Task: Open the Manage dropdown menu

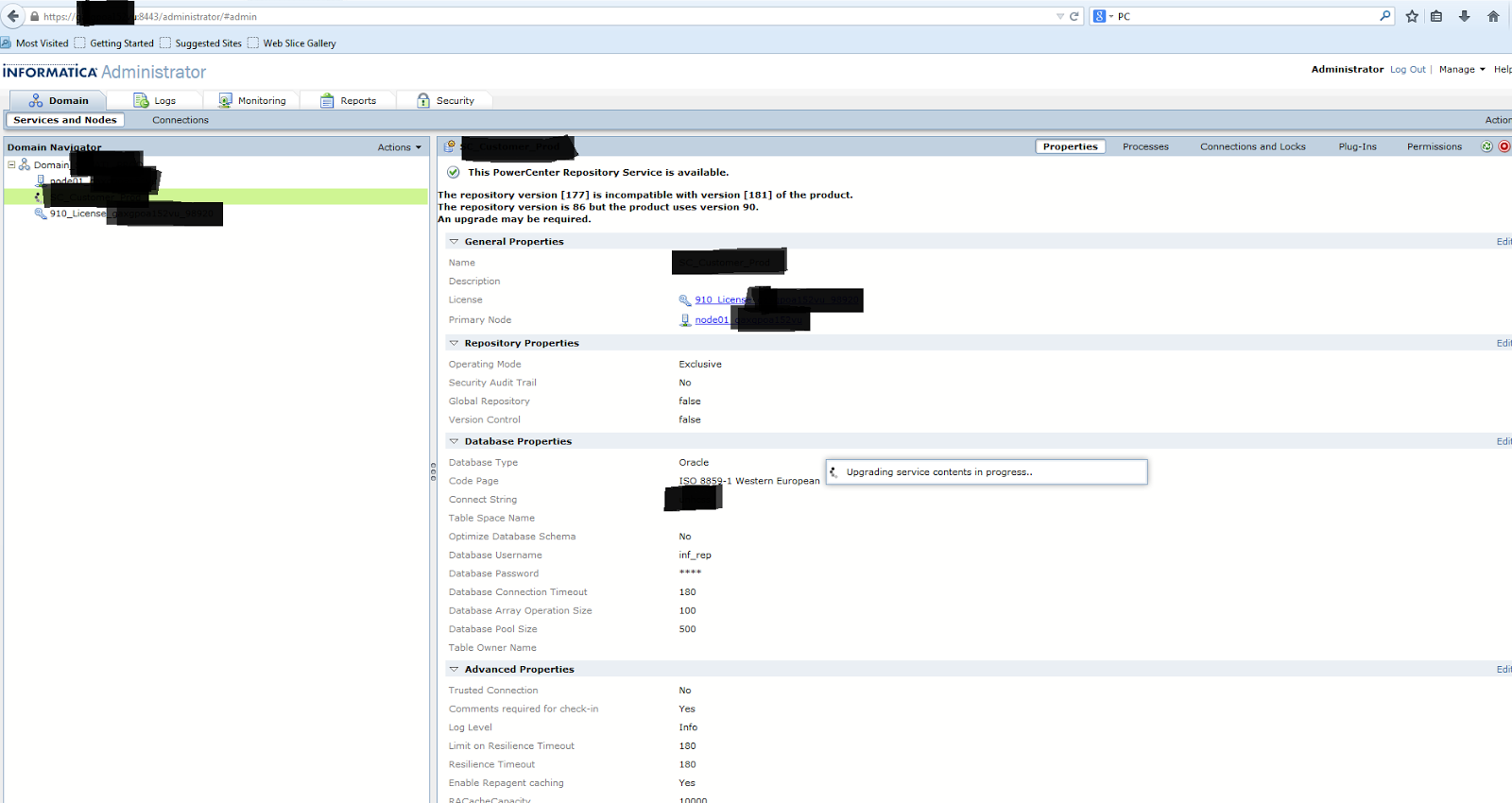Action: (1461, 69)
